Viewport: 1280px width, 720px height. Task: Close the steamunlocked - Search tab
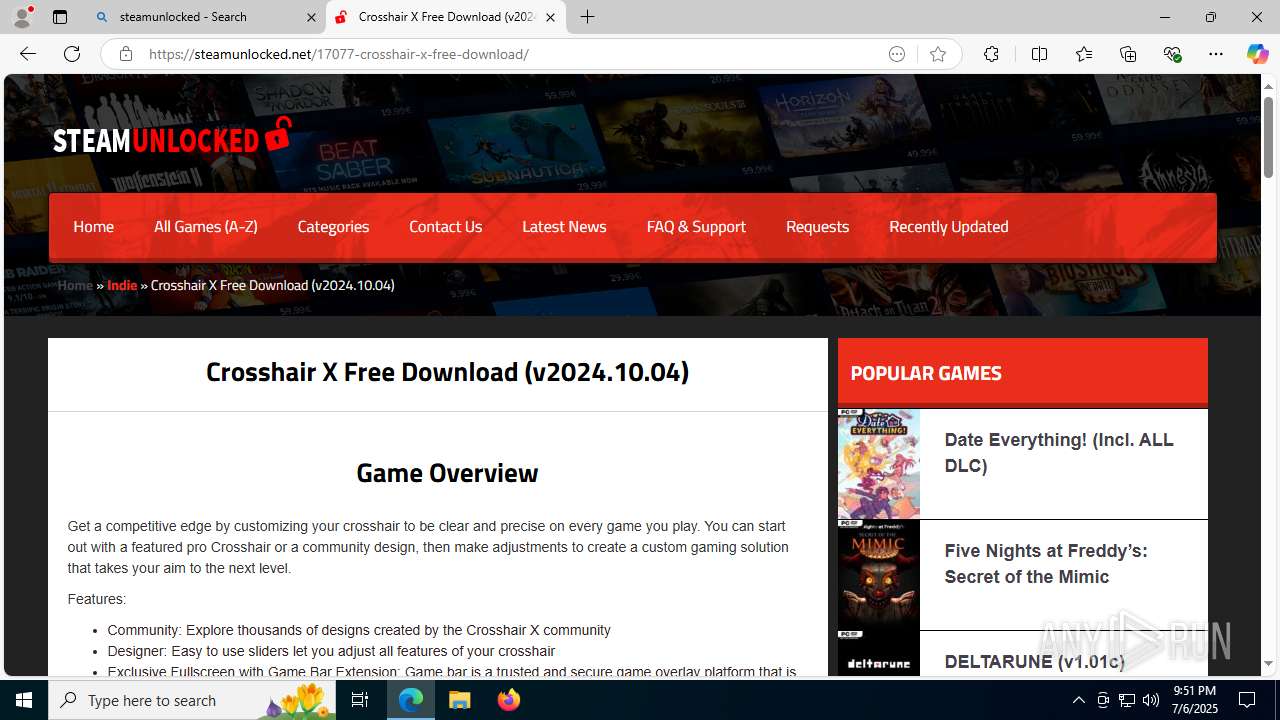[310, 17]
